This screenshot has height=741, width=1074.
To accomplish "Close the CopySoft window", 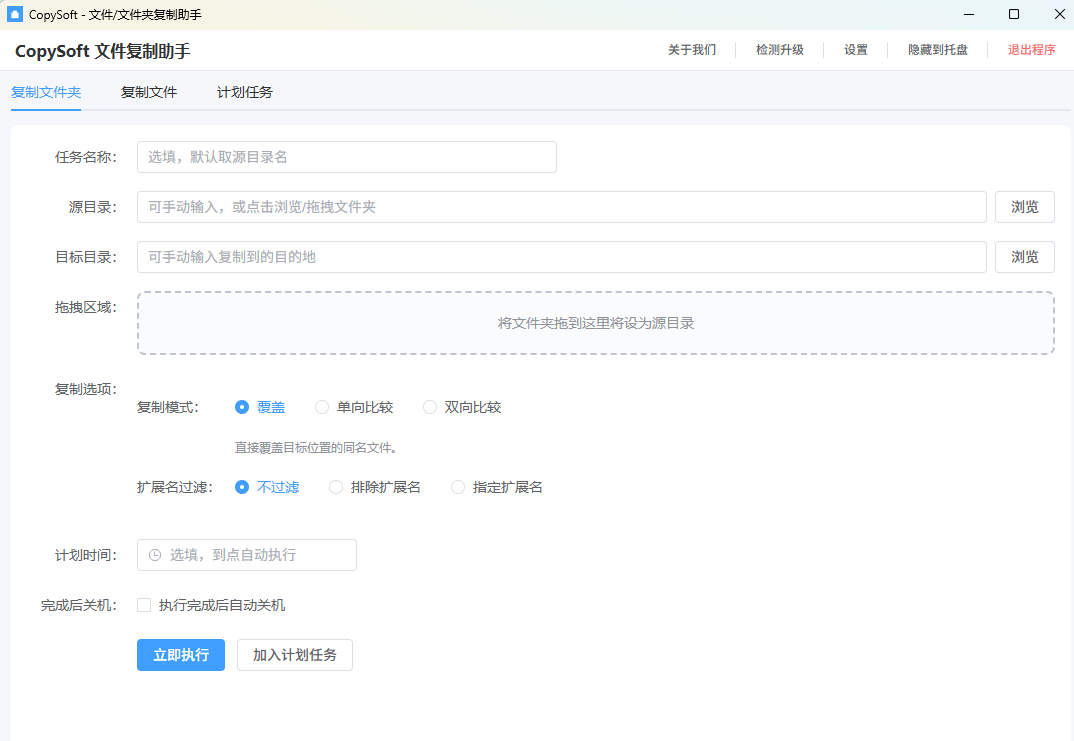I will (x=1059, y=14).
